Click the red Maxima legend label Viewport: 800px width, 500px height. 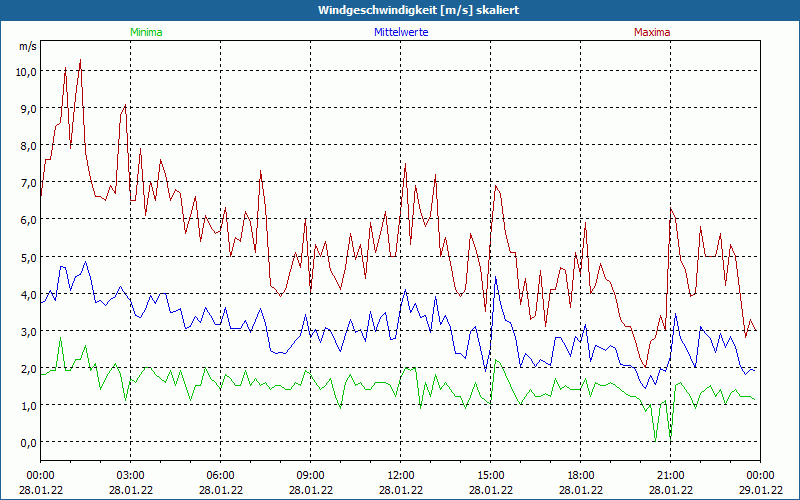click(652, 32)
